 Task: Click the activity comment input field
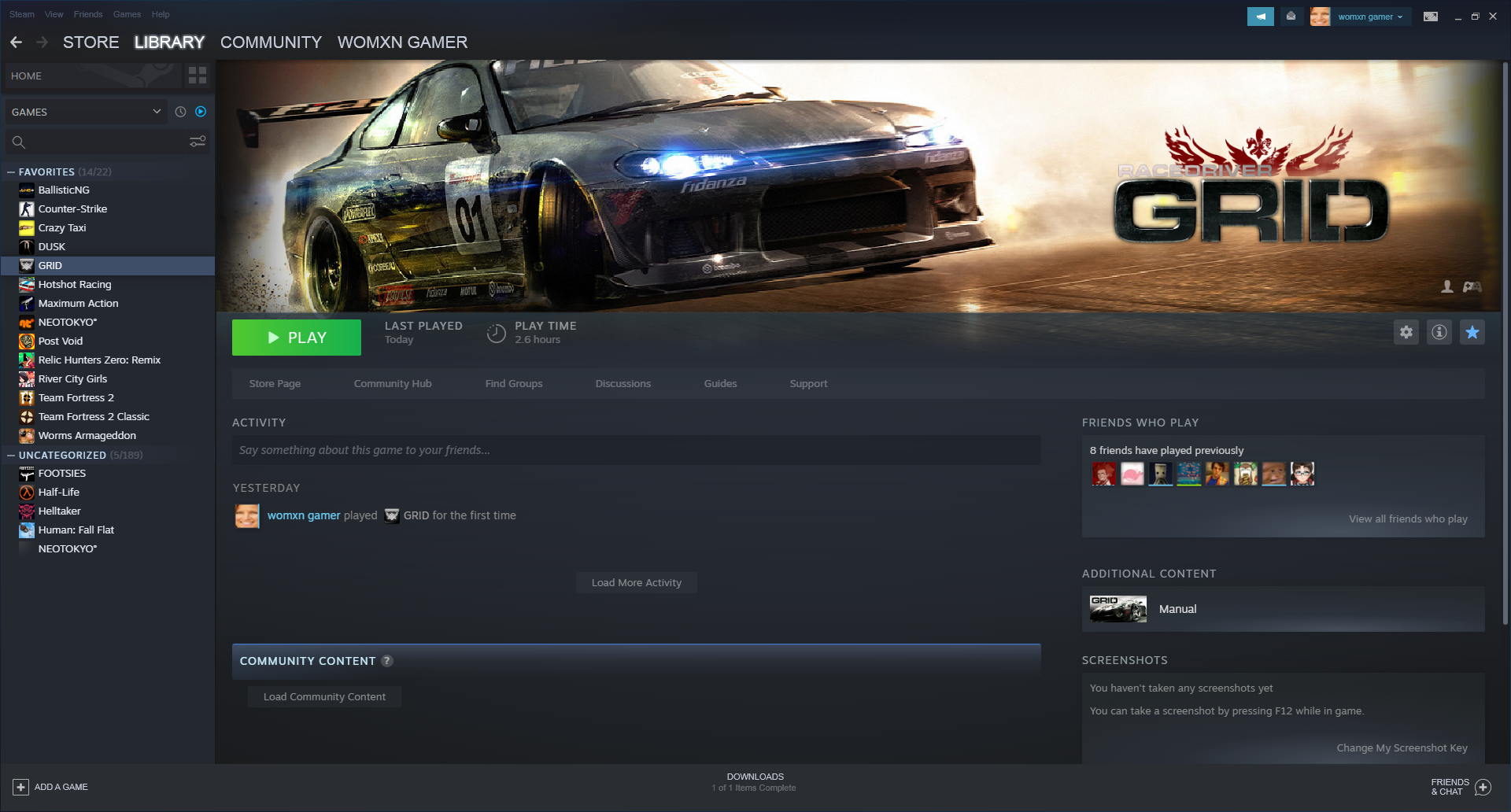click(x=635, y=450)
